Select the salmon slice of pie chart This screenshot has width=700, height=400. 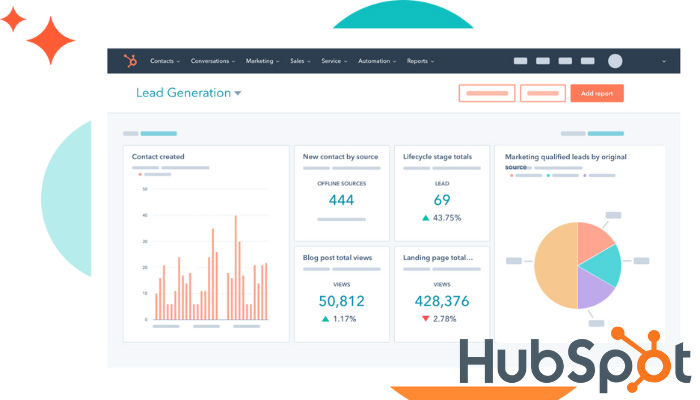tap(592, 241)
